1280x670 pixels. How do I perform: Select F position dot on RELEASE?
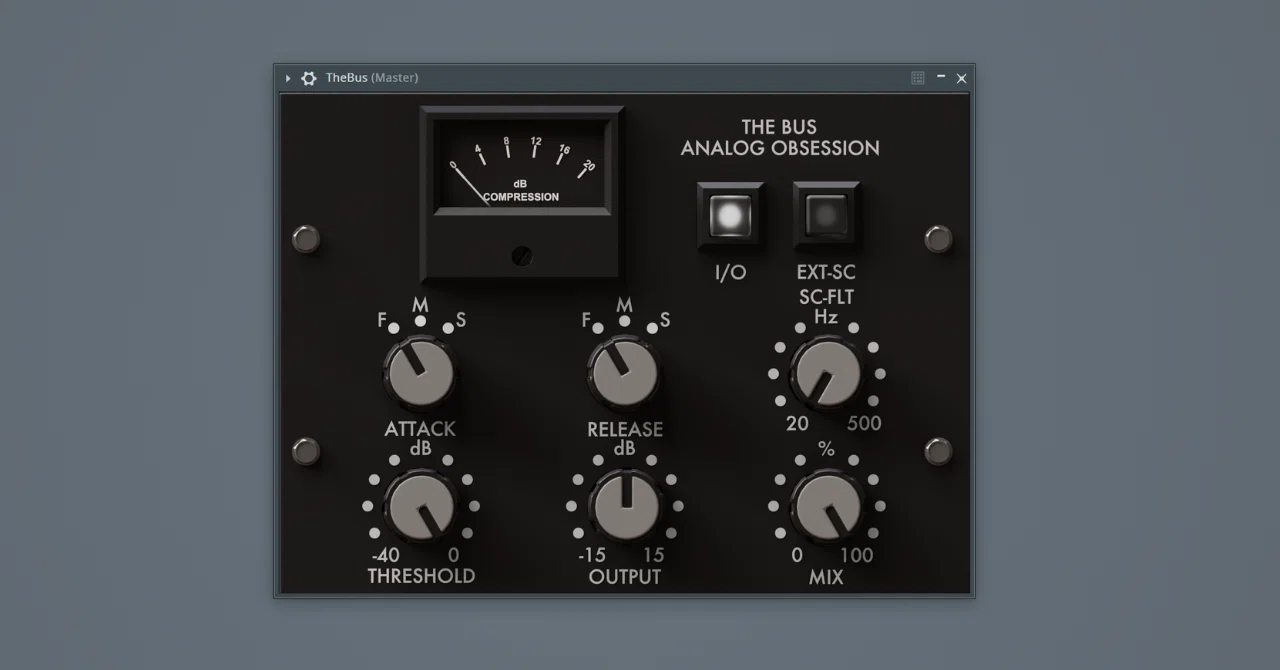coord(598,328)
